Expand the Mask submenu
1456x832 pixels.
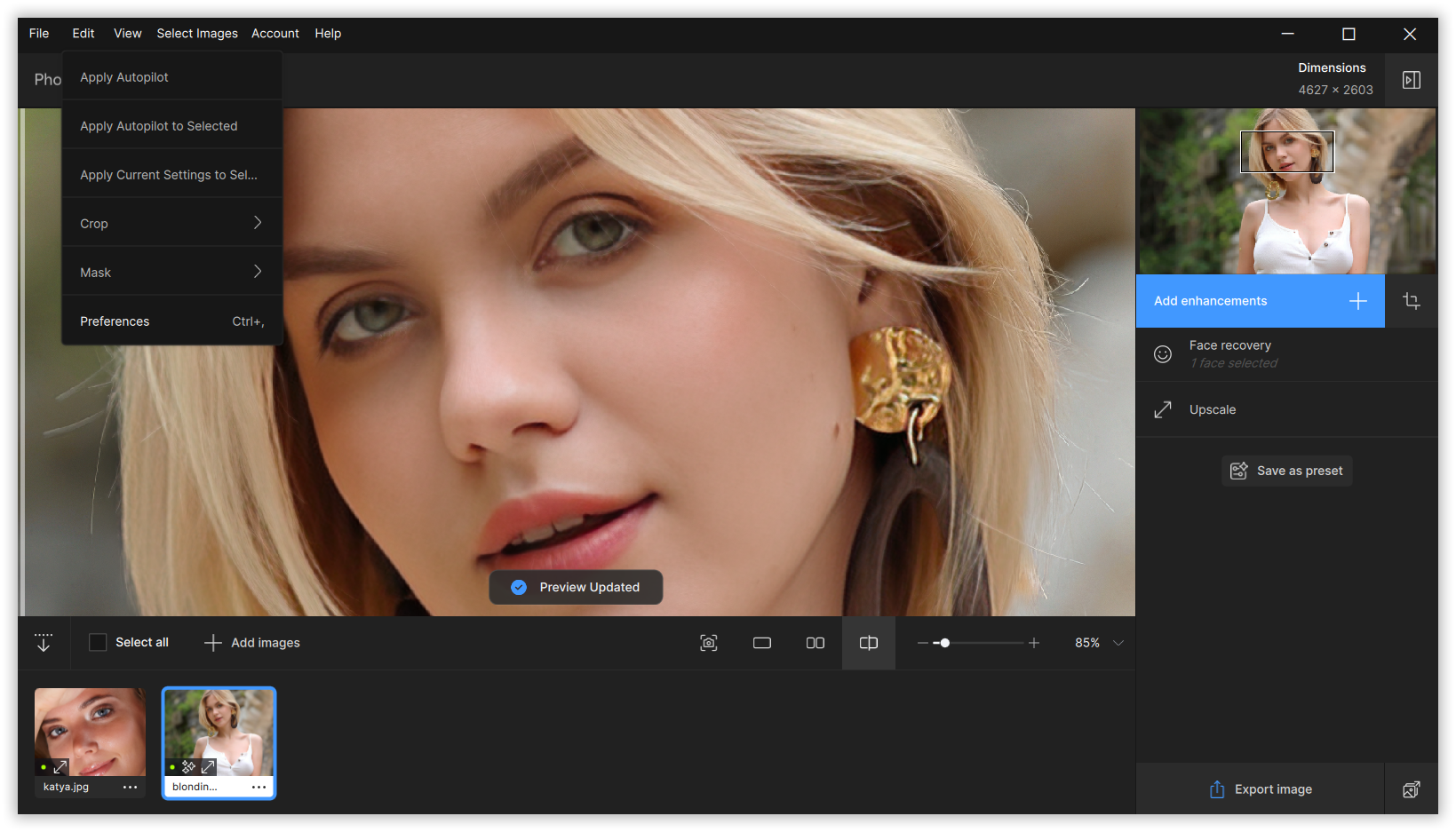pos(171,273)
